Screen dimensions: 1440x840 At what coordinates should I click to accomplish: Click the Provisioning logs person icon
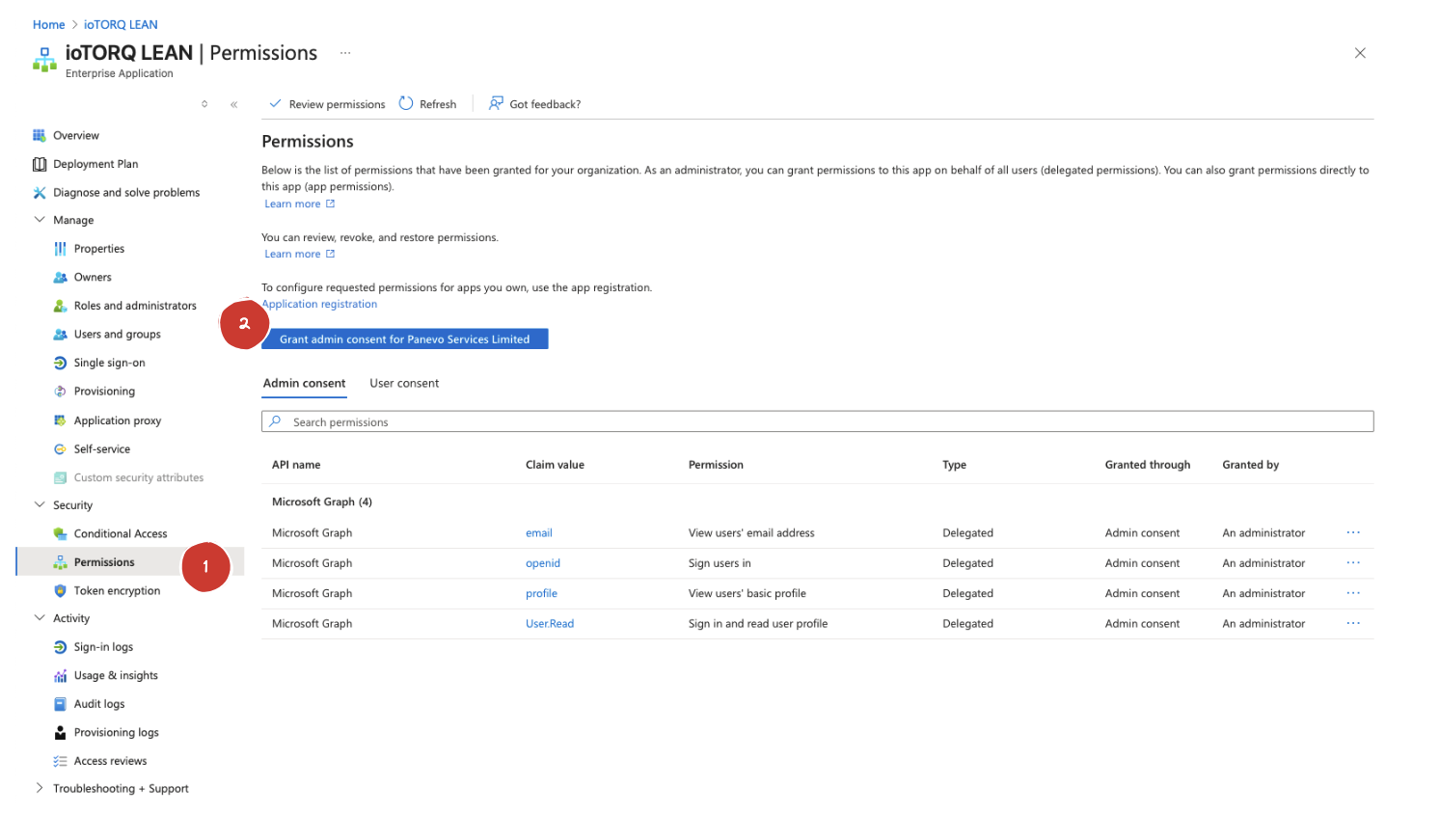click(60, 733)
